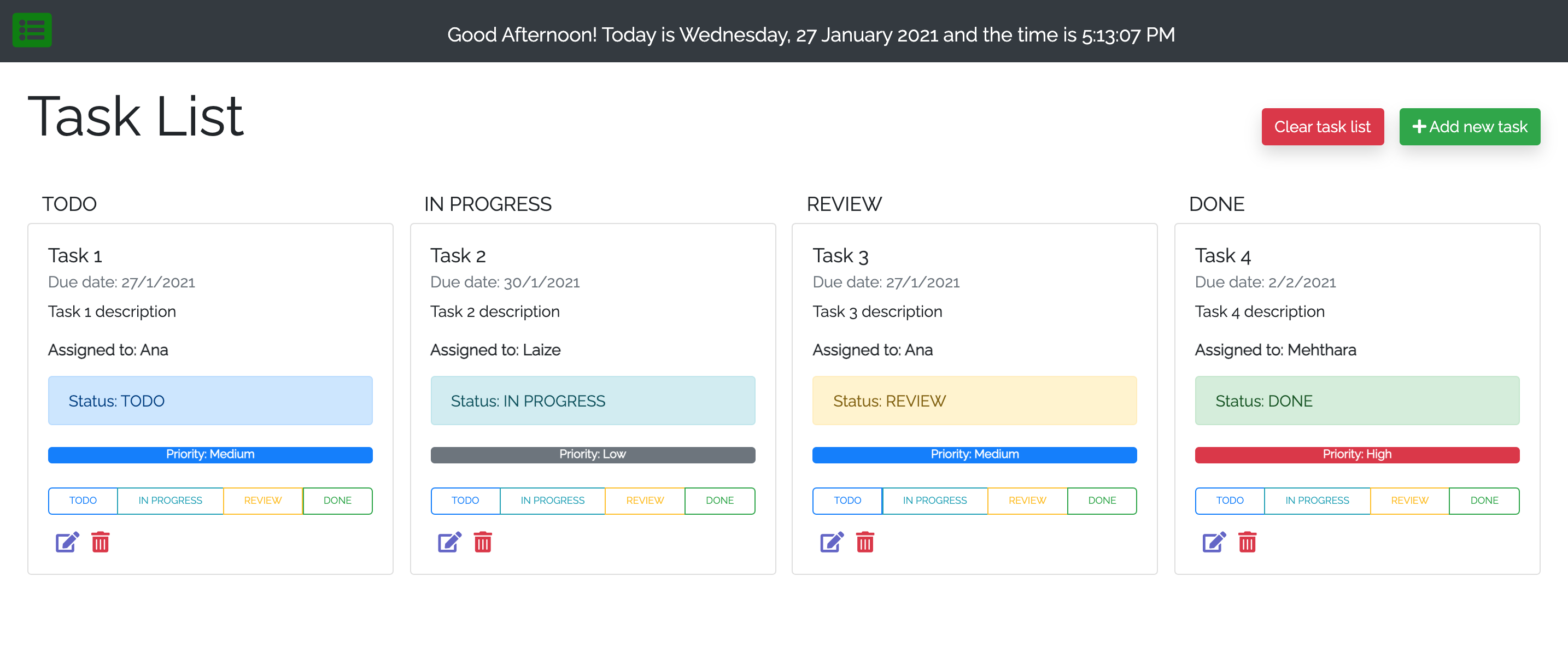Mark Task 1 for REVIEW
The image size is (1568, 647).
click(263, 501)
